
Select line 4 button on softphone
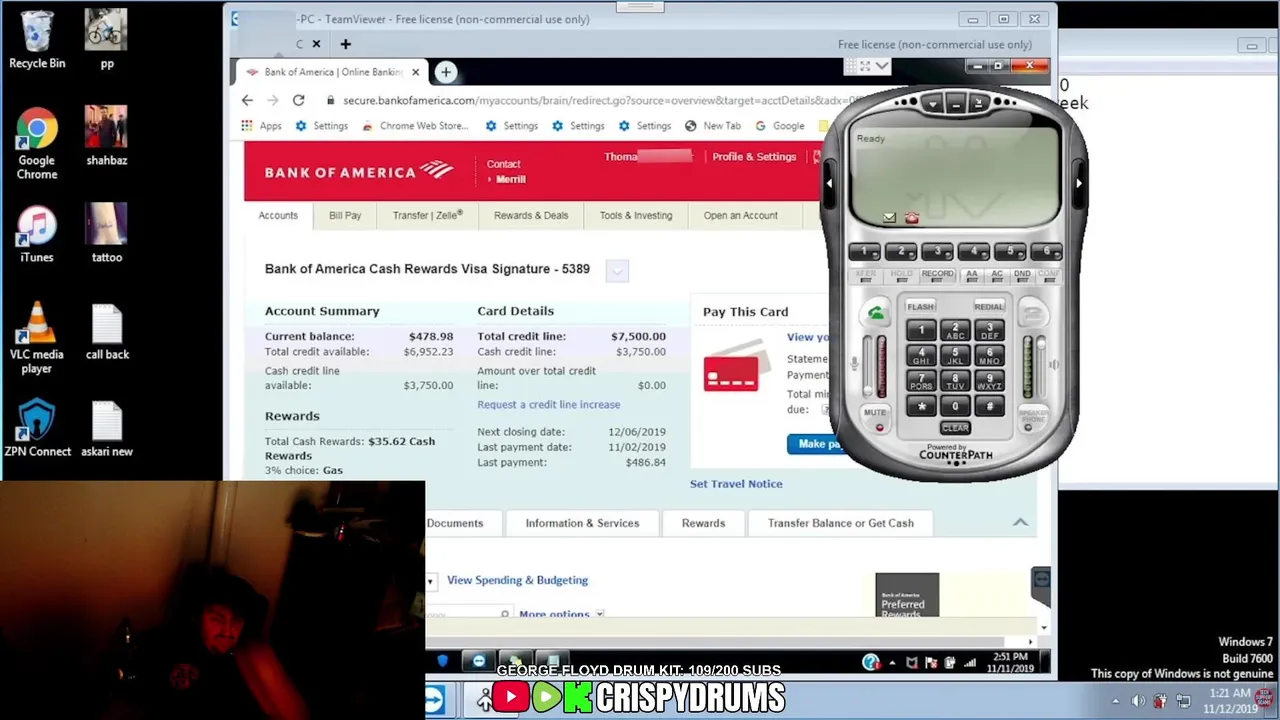pos(974,251)
